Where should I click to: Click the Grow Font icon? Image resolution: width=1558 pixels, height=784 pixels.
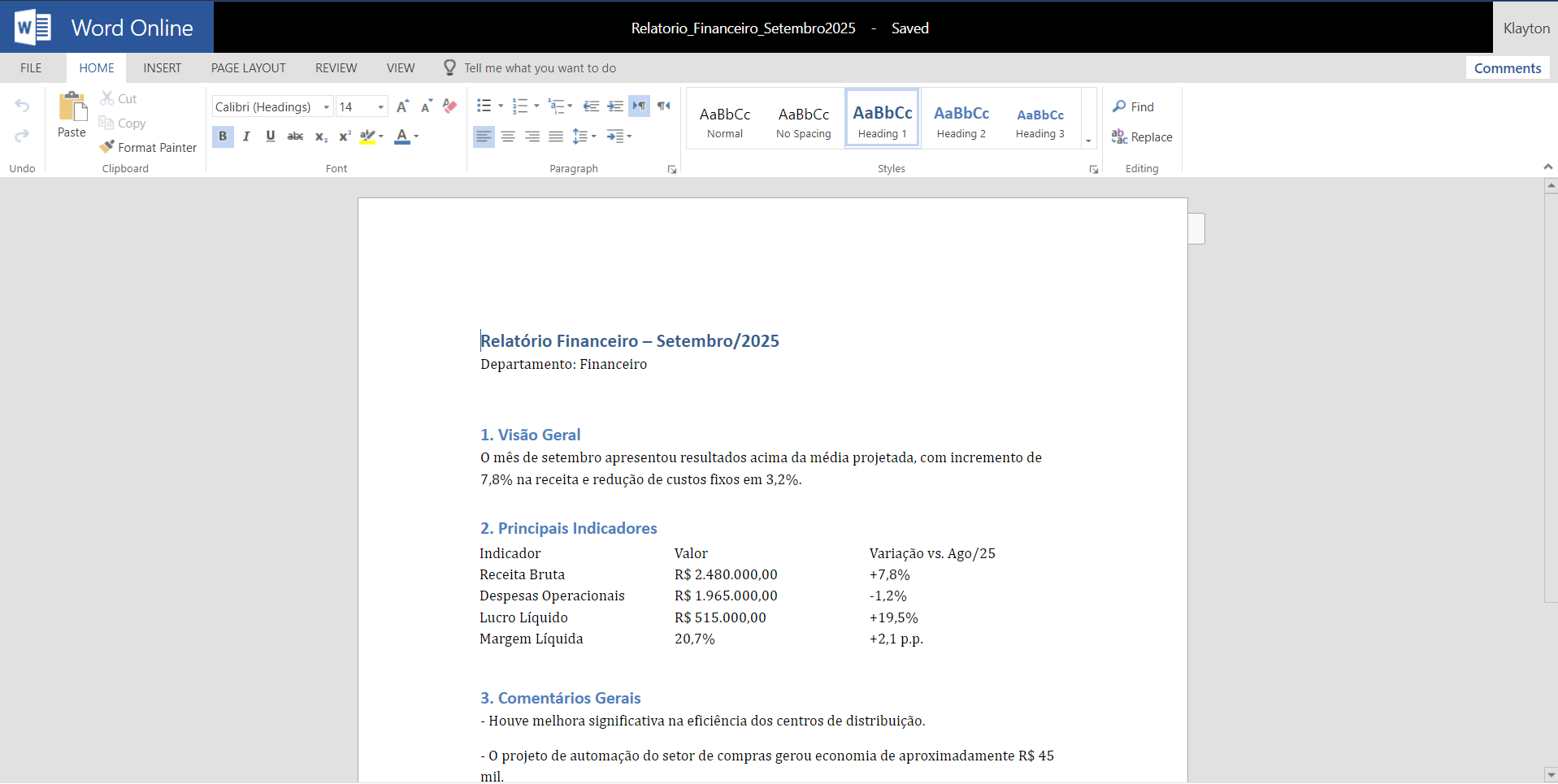click(402, 106)
